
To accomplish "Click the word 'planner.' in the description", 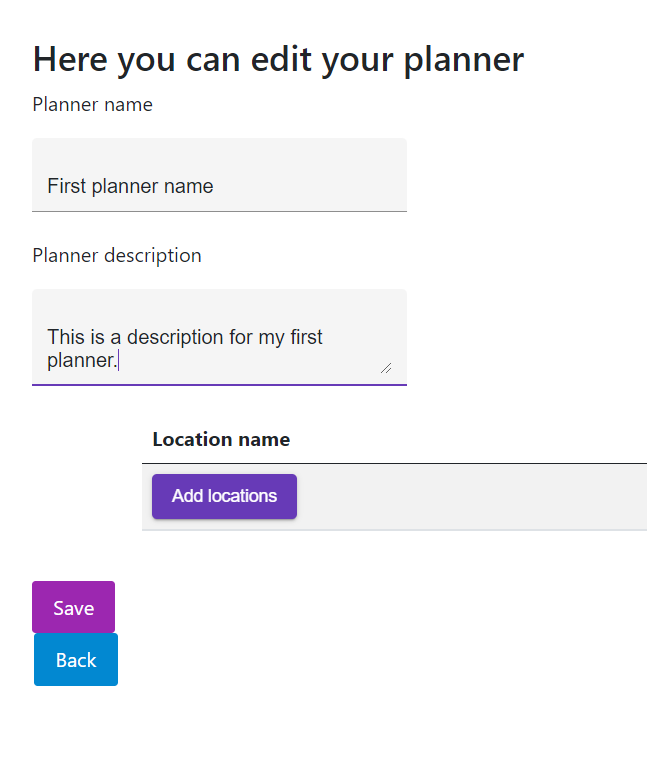I will pyautogui.click(x=82, y=361).
